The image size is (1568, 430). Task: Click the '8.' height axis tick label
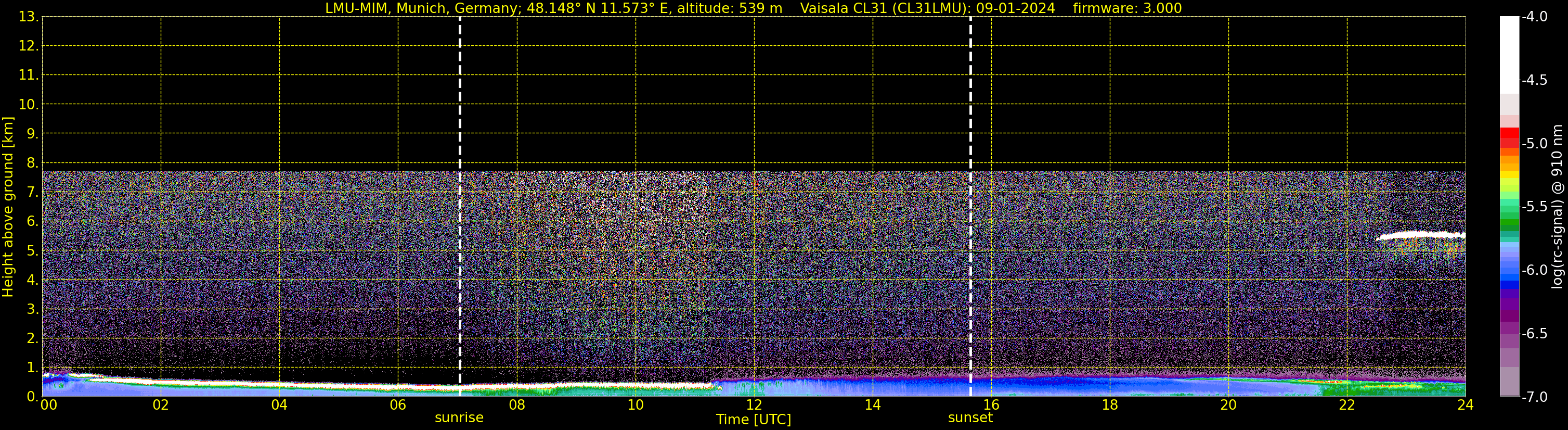point(32,163)
